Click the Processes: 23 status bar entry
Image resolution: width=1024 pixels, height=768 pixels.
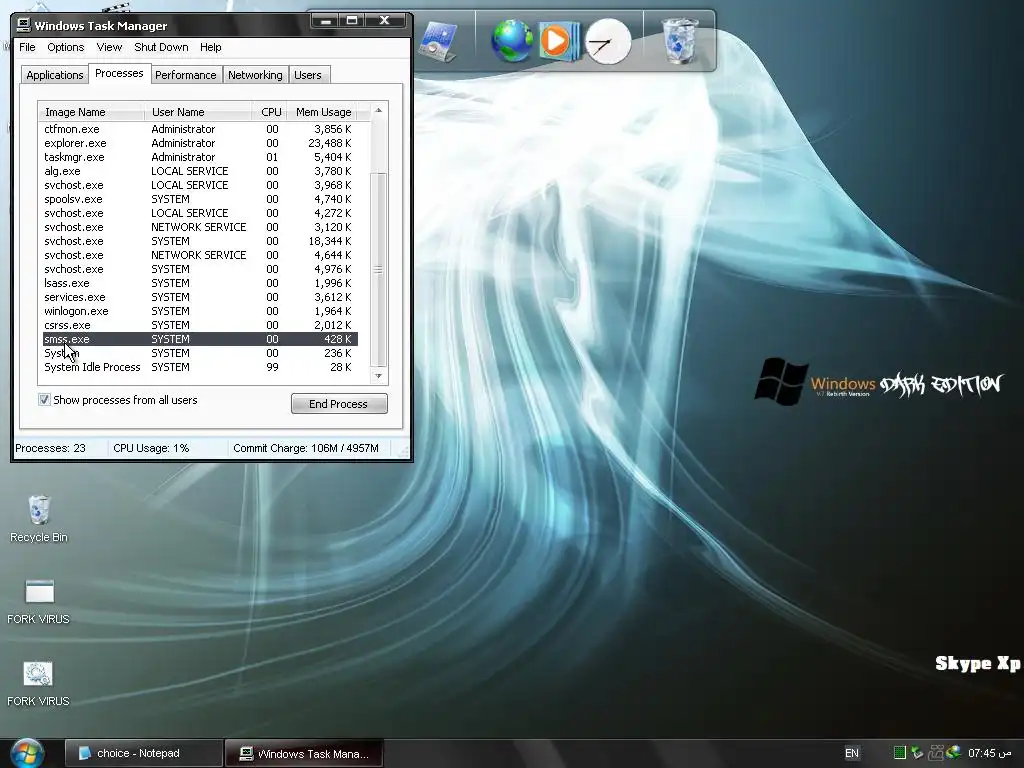click(50, 448)
